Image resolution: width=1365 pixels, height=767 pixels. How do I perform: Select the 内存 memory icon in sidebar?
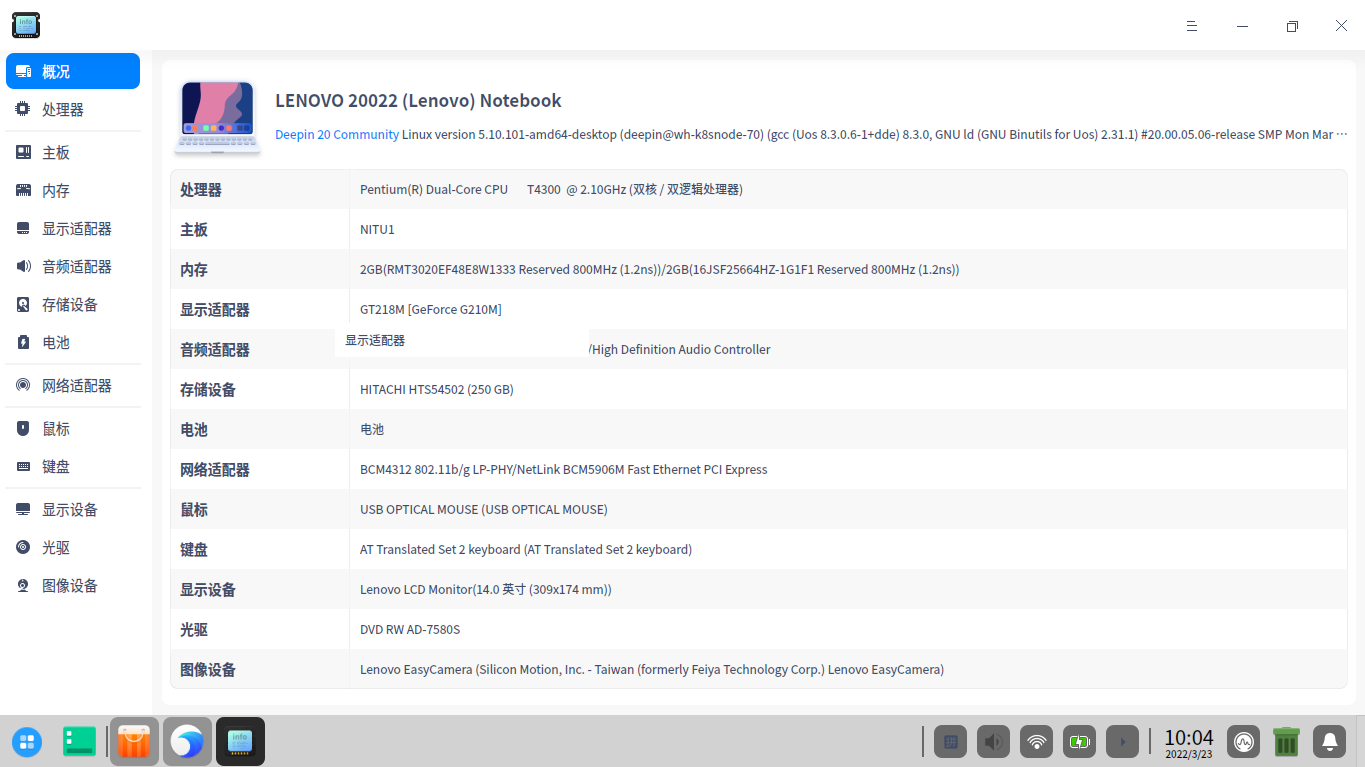click(x=23, y=190)
